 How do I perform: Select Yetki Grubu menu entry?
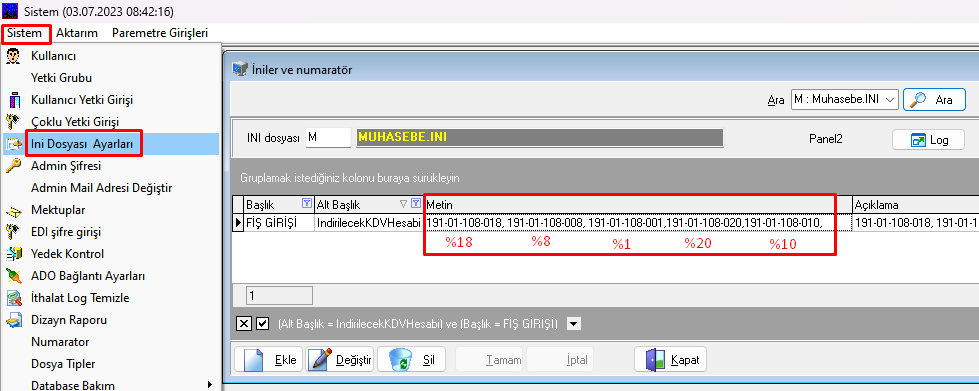coord(61,78)
